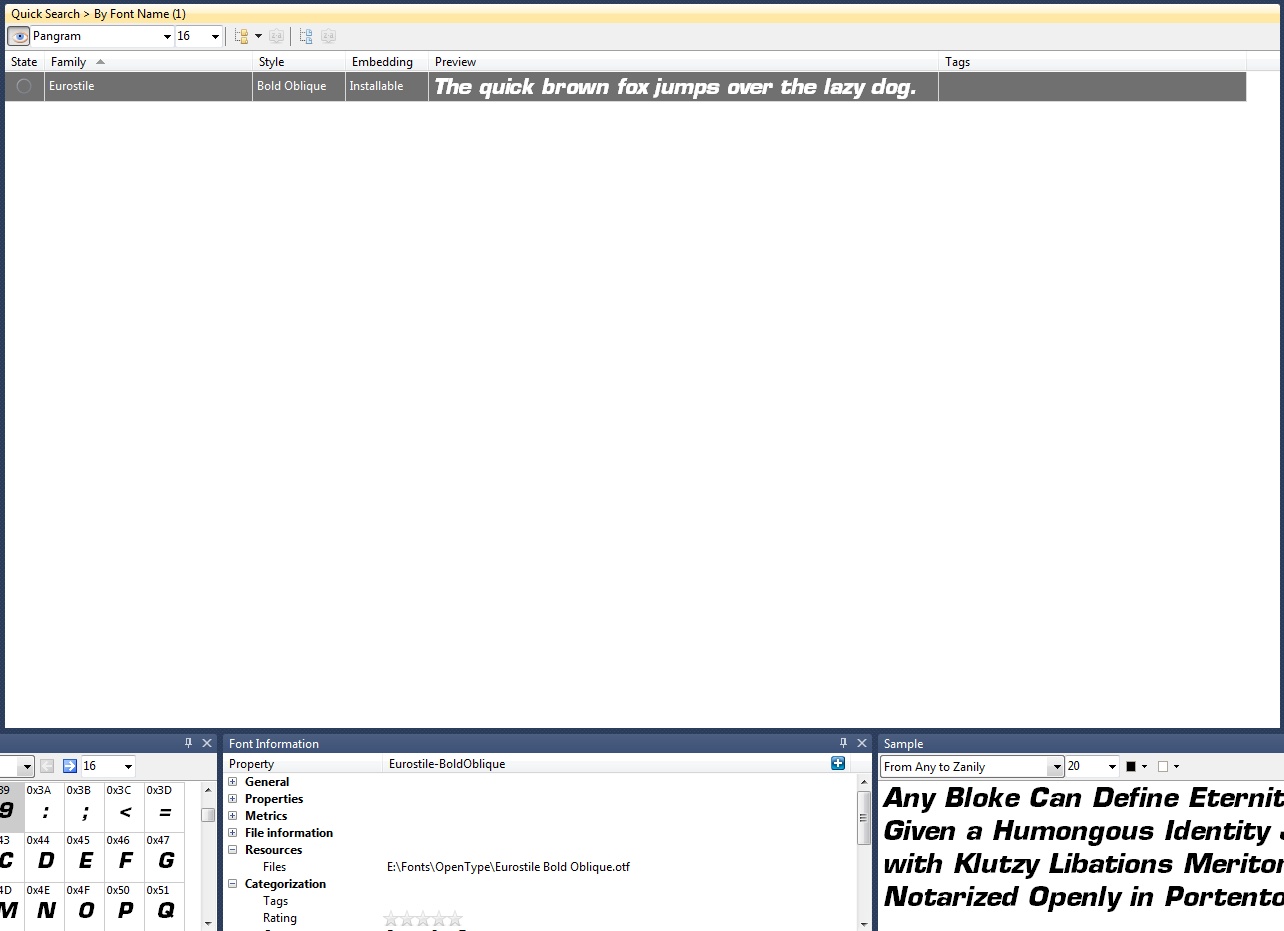This screenshot has height=931, width=1284.
Task: Close the Font Information panel
Action: coord(862,743)
